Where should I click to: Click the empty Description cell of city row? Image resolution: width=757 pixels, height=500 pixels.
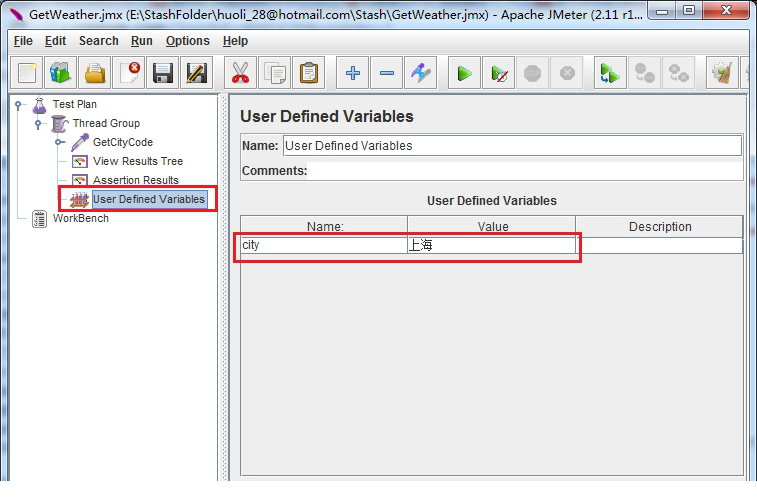coord(659,245)
